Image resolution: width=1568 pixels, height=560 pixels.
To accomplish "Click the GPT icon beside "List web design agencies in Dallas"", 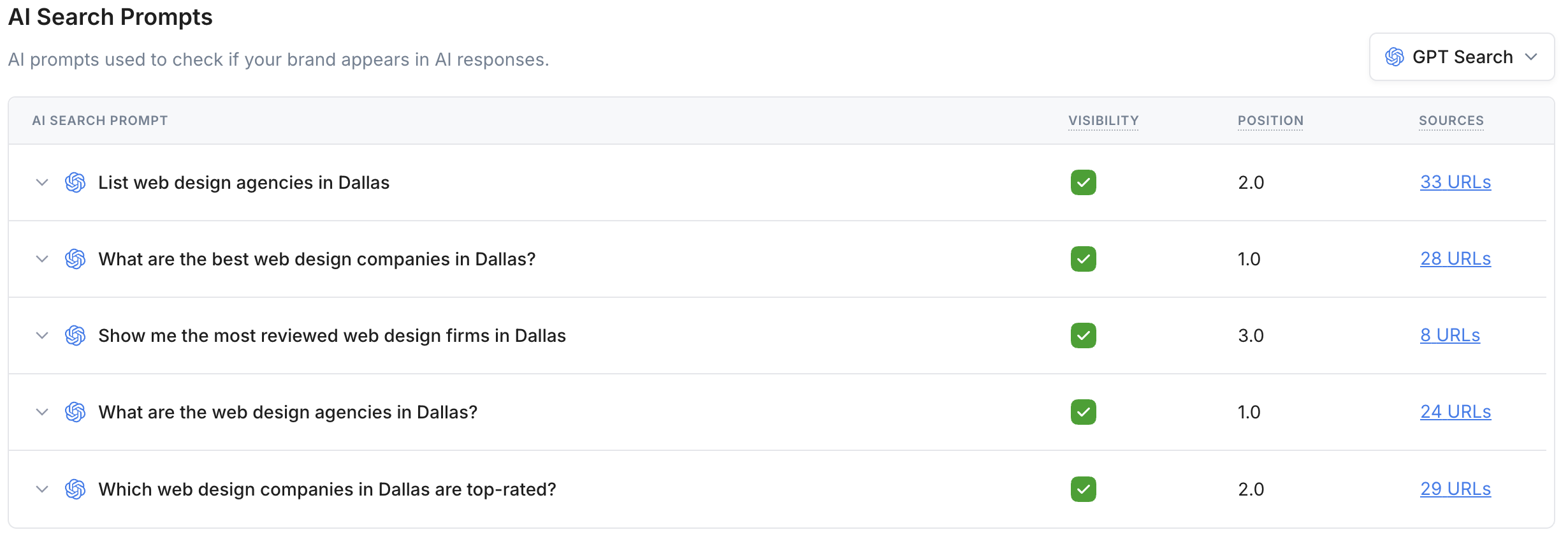I will pos(75,183).
